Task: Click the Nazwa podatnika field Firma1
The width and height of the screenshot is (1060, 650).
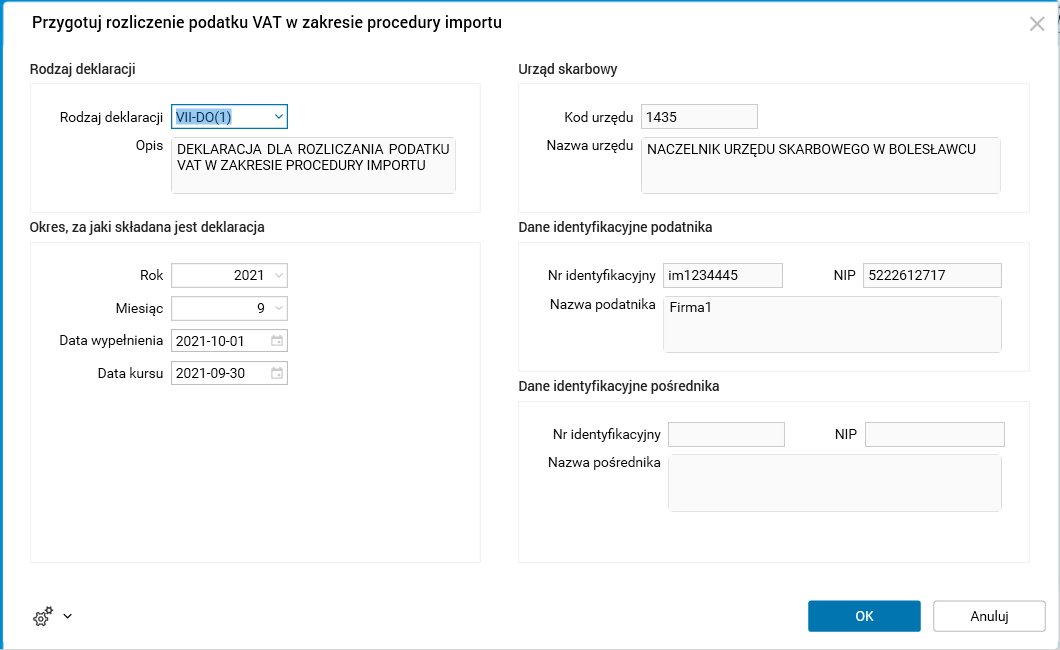Action: pos(832,324)
